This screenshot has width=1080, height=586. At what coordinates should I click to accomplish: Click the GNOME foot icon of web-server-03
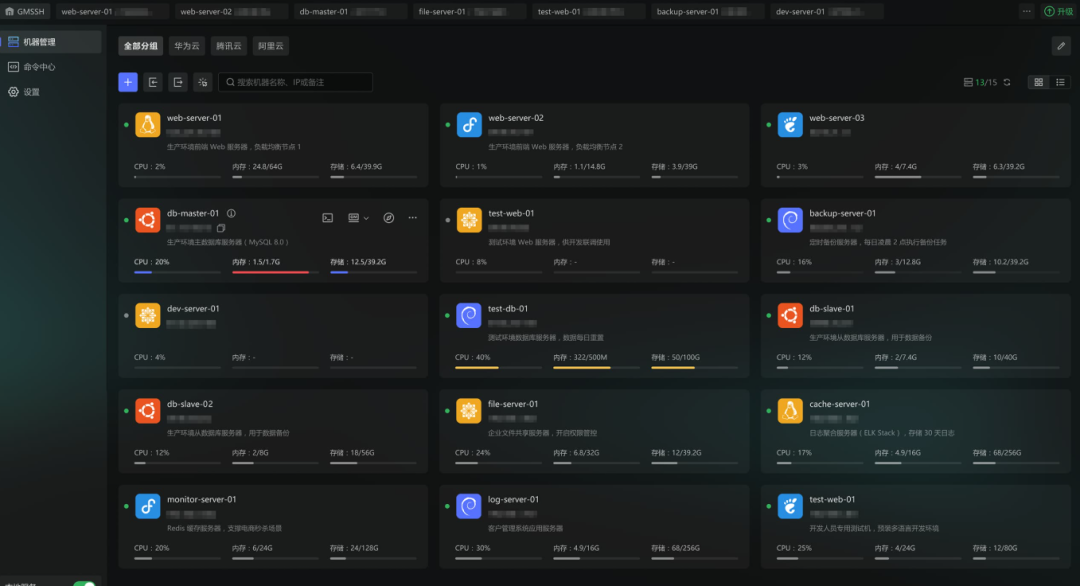pyautogui.click(x=790, y=125)
